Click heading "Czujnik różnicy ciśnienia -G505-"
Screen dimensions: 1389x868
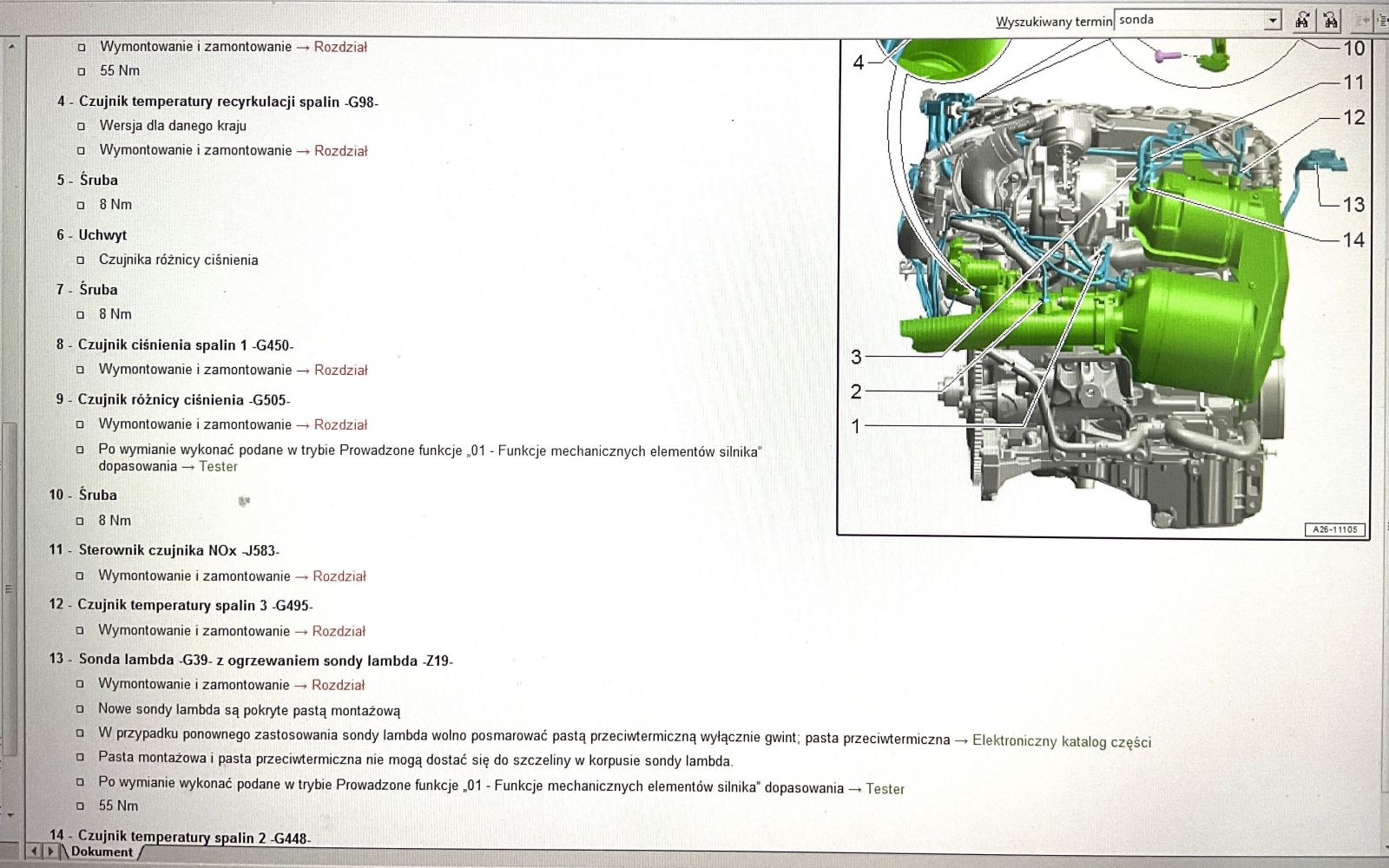click(184, 399)
